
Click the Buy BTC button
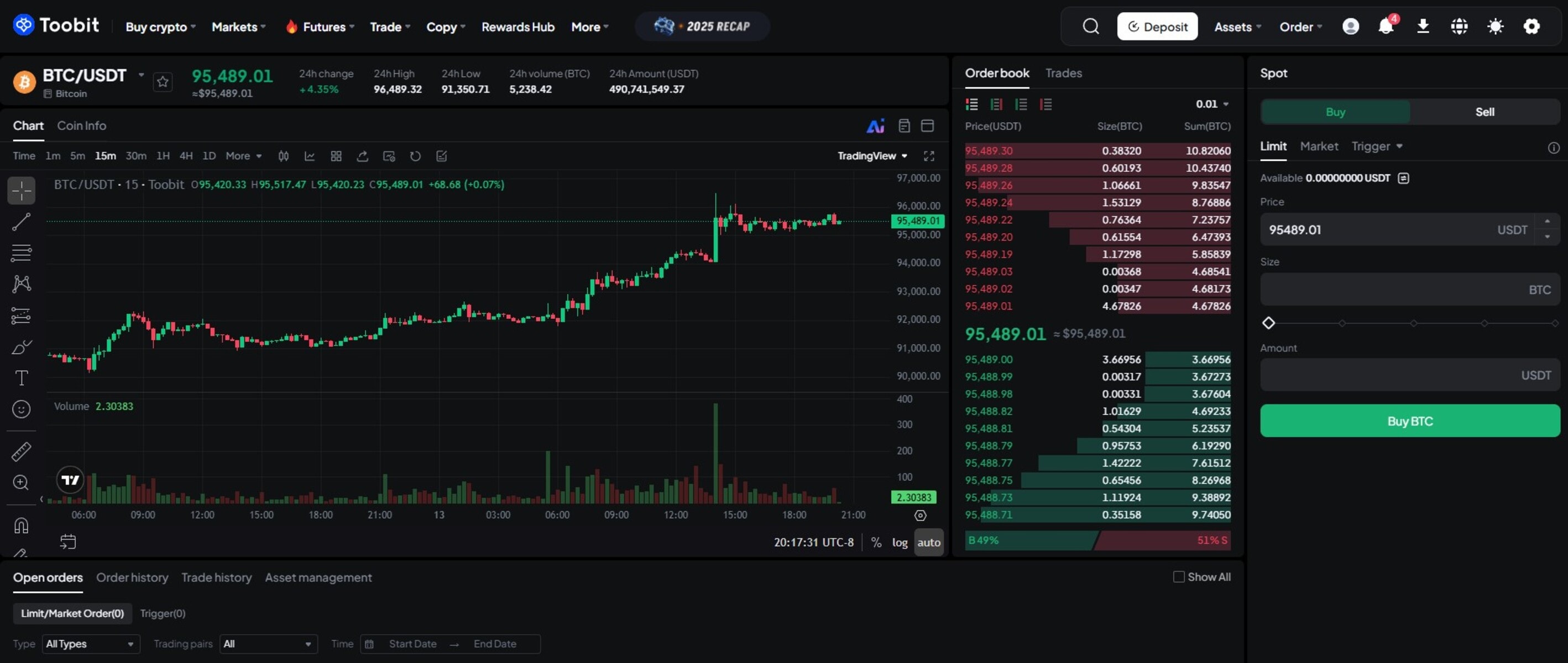coord(1409,420)
